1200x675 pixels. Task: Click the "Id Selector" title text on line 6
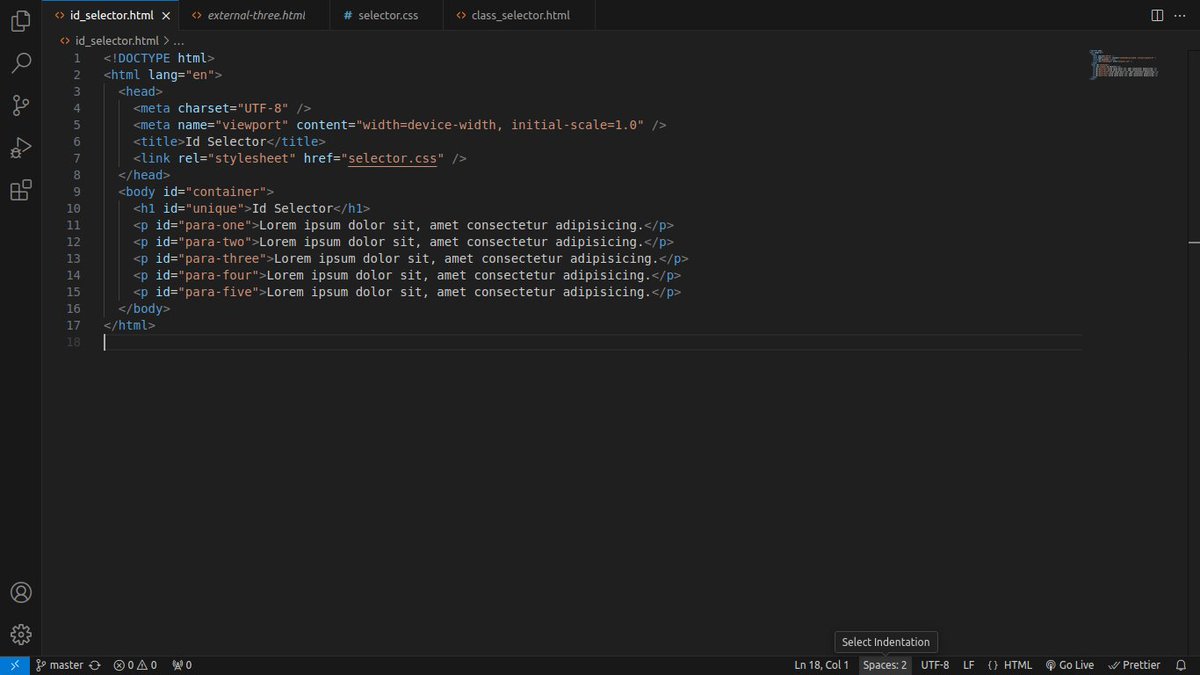click(226, 142)
